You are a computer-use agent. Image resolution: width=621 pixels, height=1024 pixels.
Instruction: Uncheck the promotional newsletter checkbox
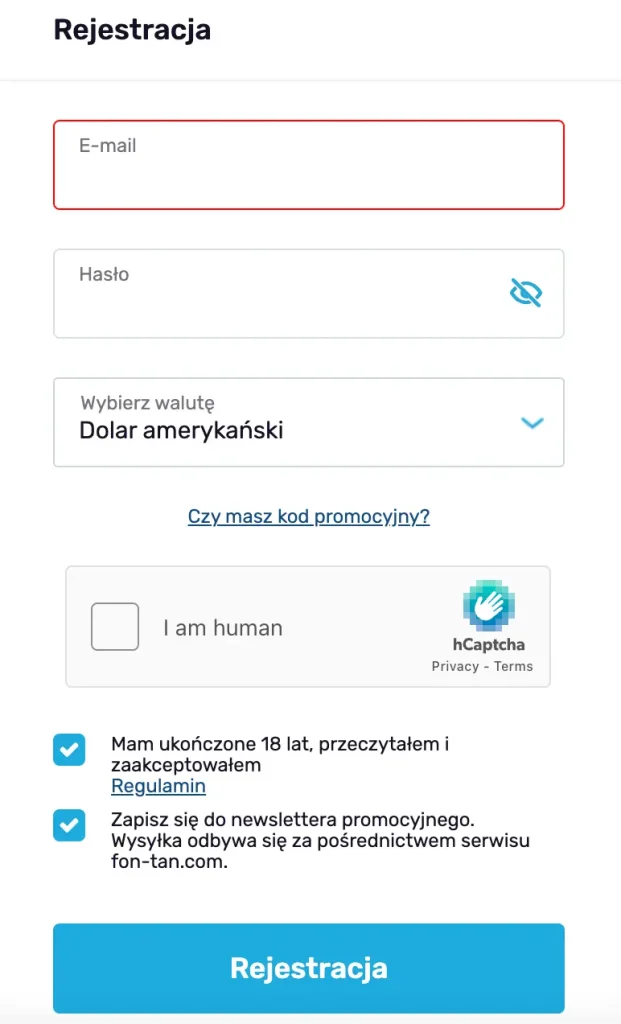69,825
